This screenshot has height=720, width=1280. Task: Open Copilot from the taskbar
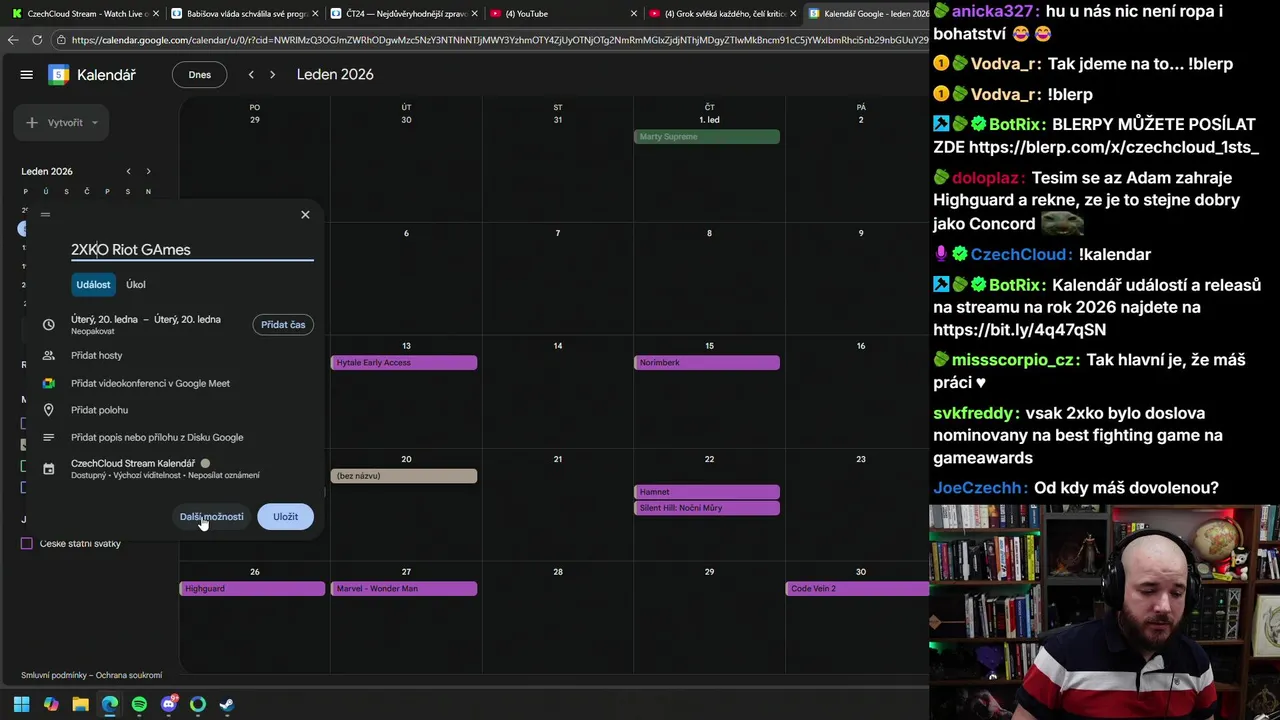tap(51, 704)
